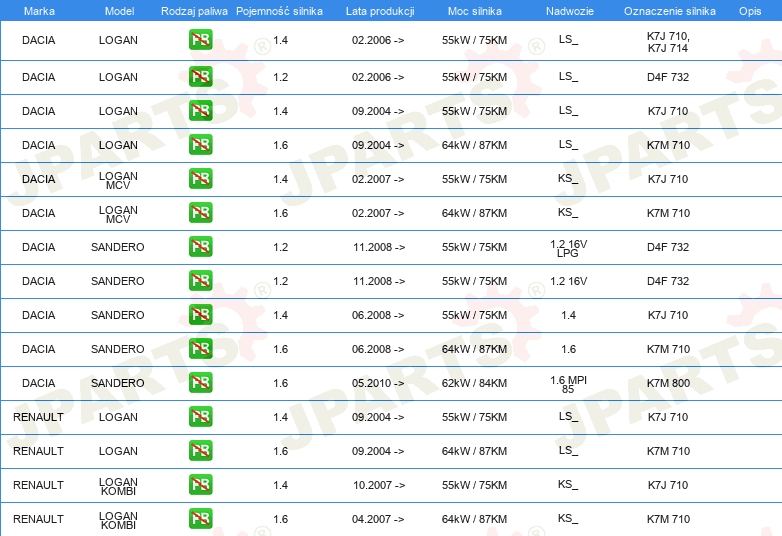Select '06.2008 ->' date in Sandero 1.6 row
The width and height of the screenshot is (782, 536).
click(378, 349)
